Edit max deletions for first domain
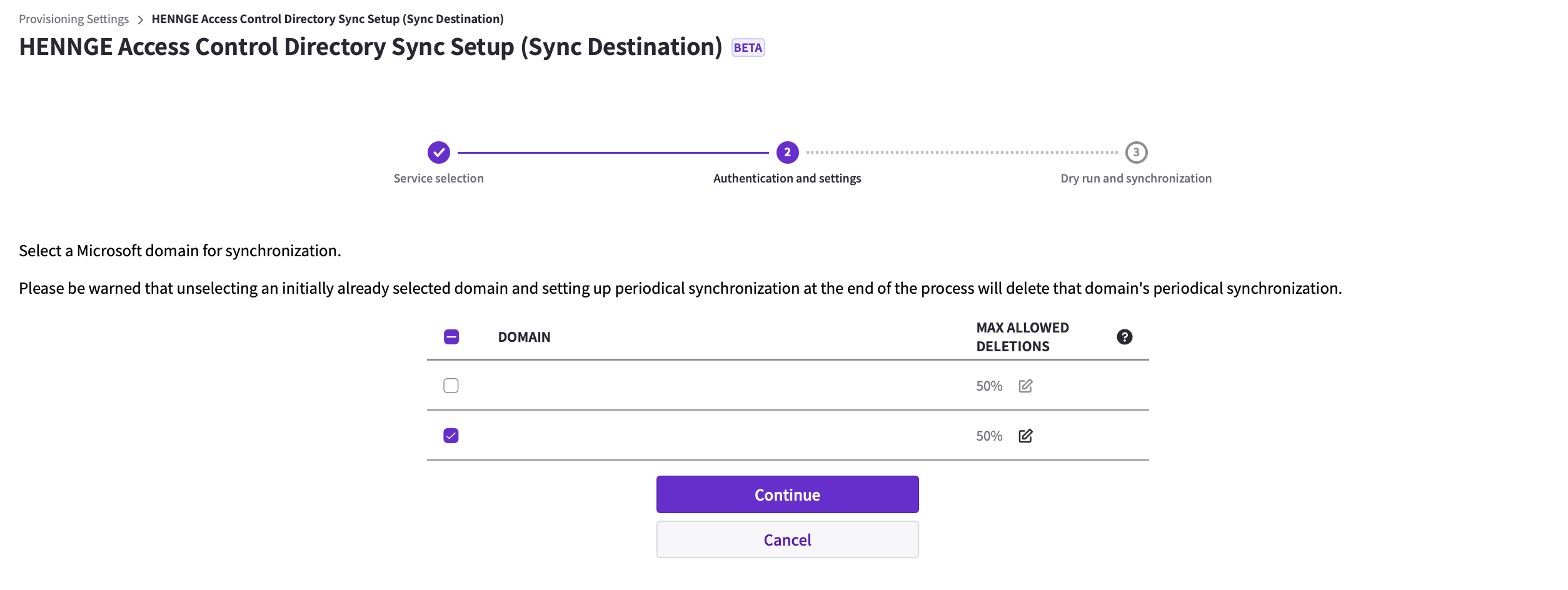Viewport: 1568px width, 590px height. [1025, 386]
